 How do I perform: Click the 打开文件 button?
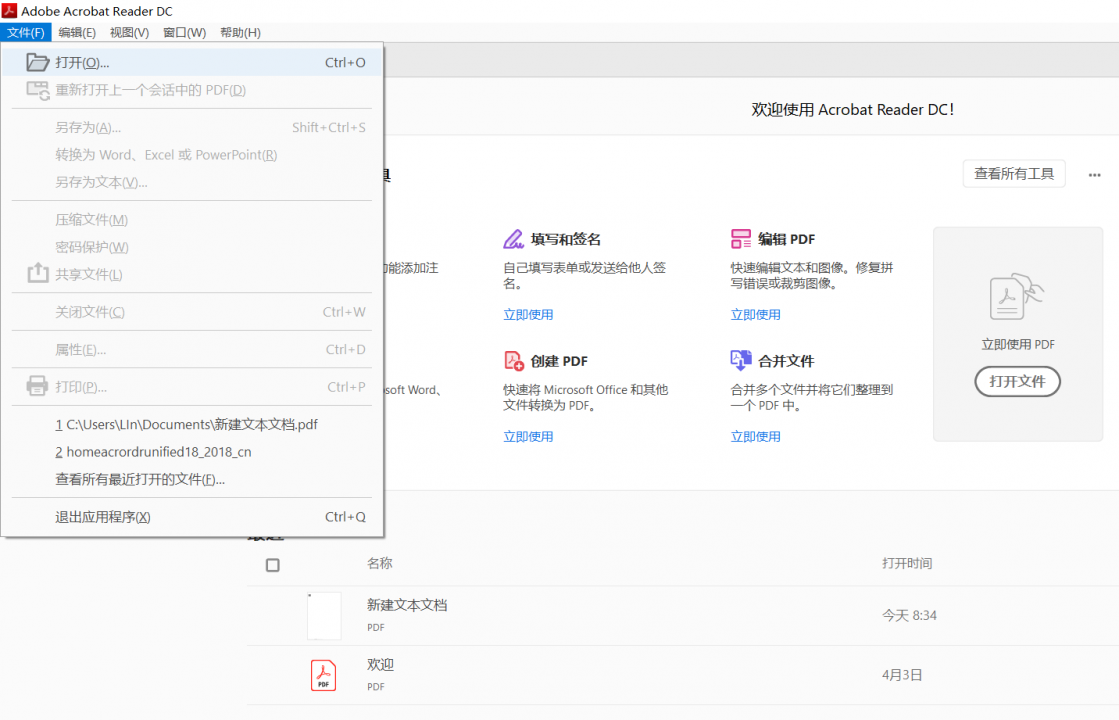coord(1017,381)
